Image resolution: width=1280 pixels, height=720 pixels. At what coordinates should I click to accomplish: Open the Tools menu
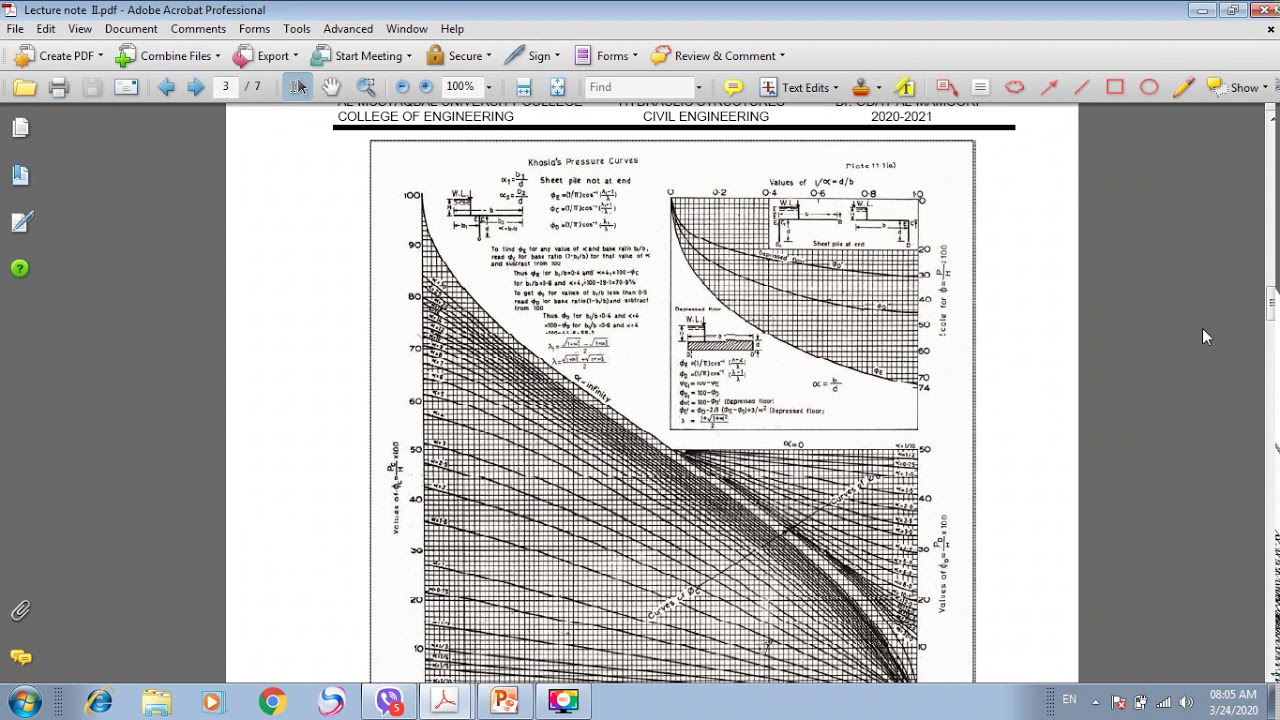click(x=297, y=29)
